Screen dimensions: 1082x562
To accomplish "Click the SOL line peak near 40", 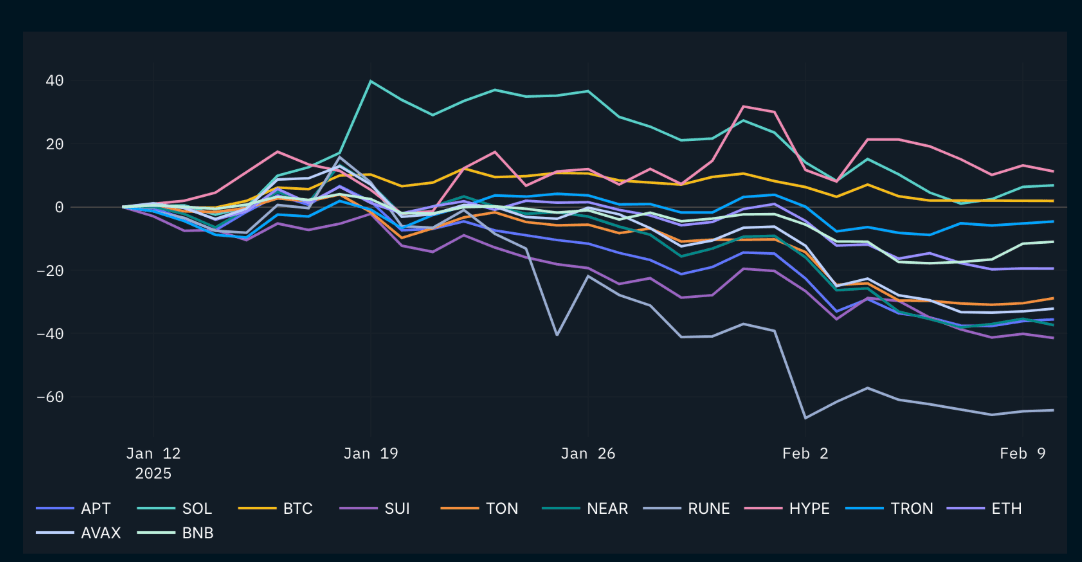I will [x=371, y=81].
